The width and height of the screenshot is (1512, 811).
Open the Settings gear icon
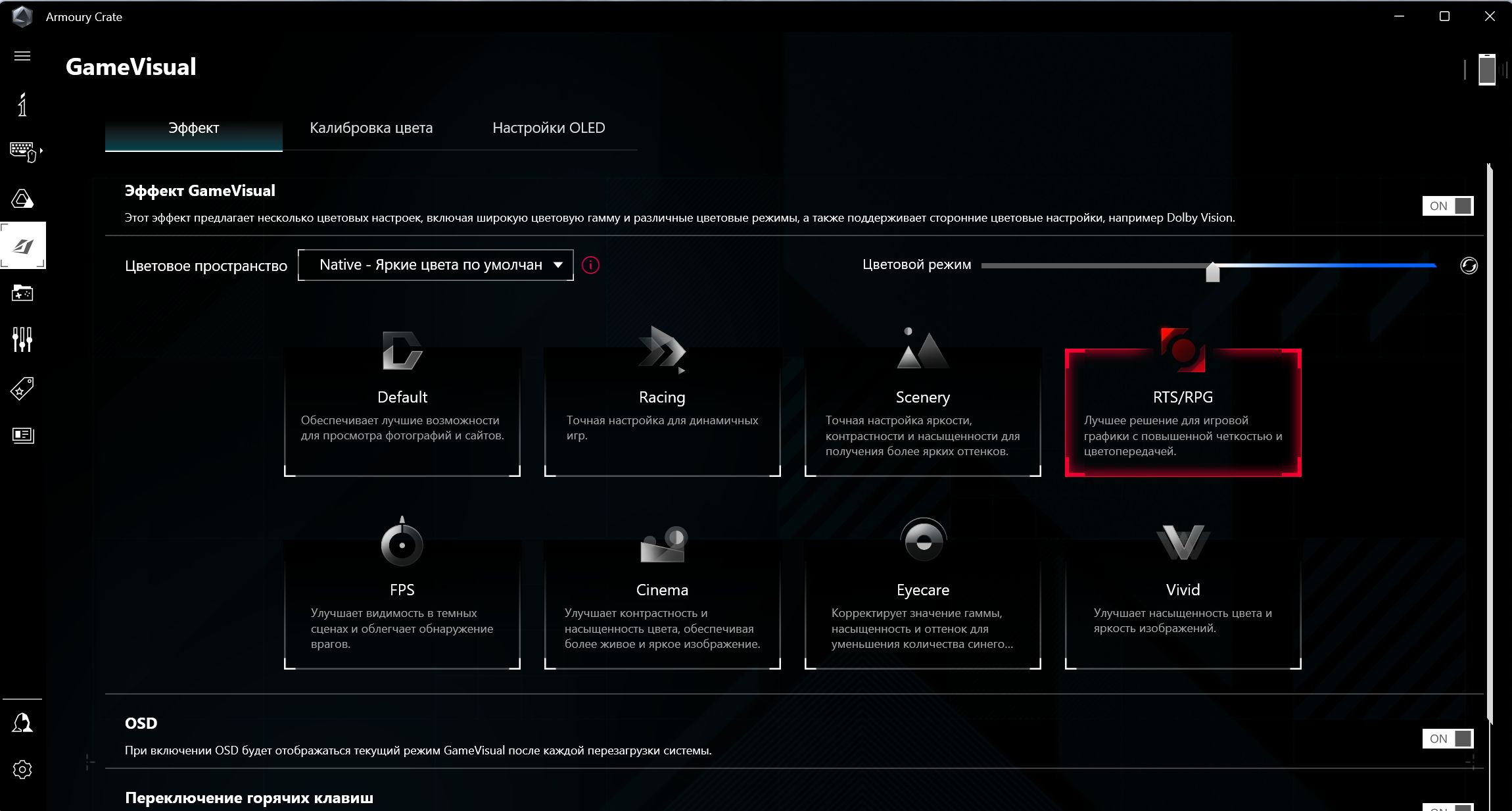pyautogui.click(x=22, y=769)
